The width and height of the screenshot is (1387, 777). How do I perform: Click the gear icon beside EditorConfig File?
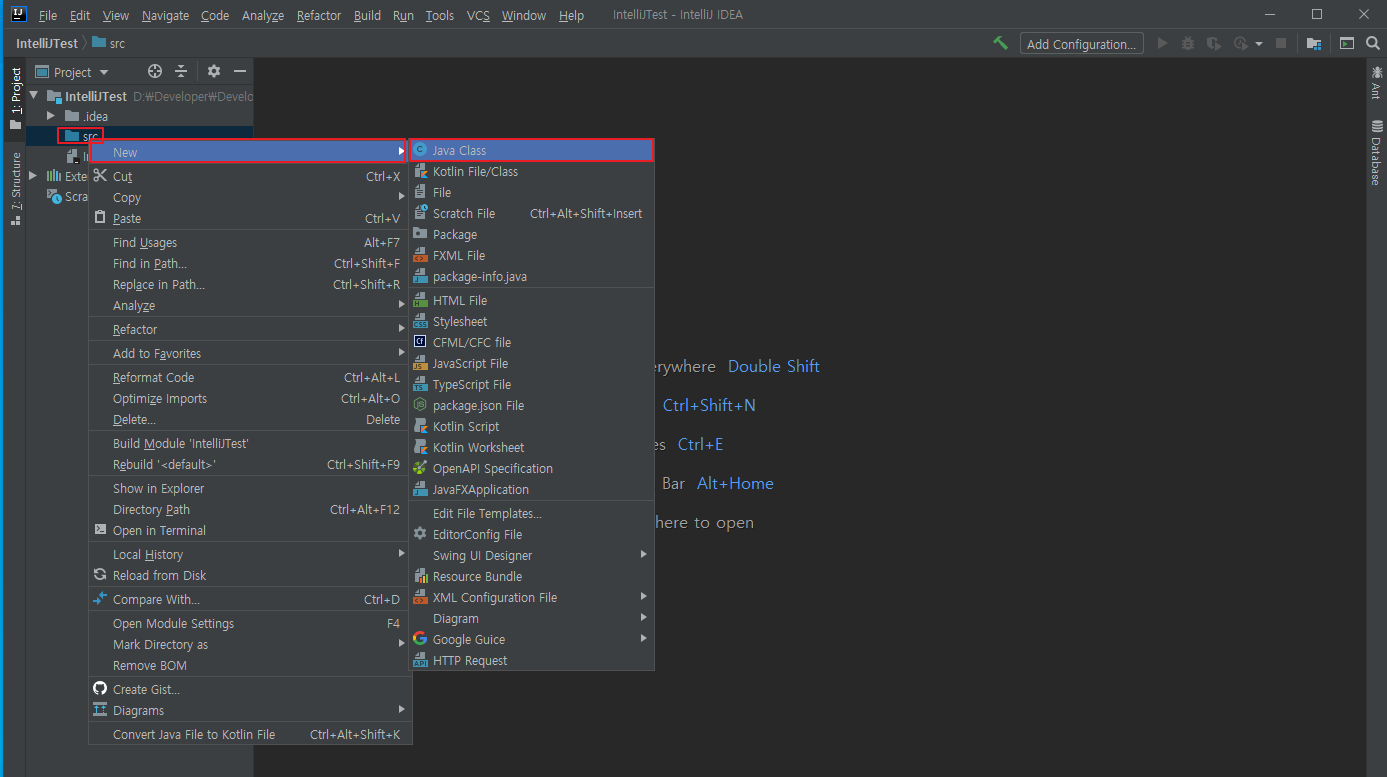(420, 534)
